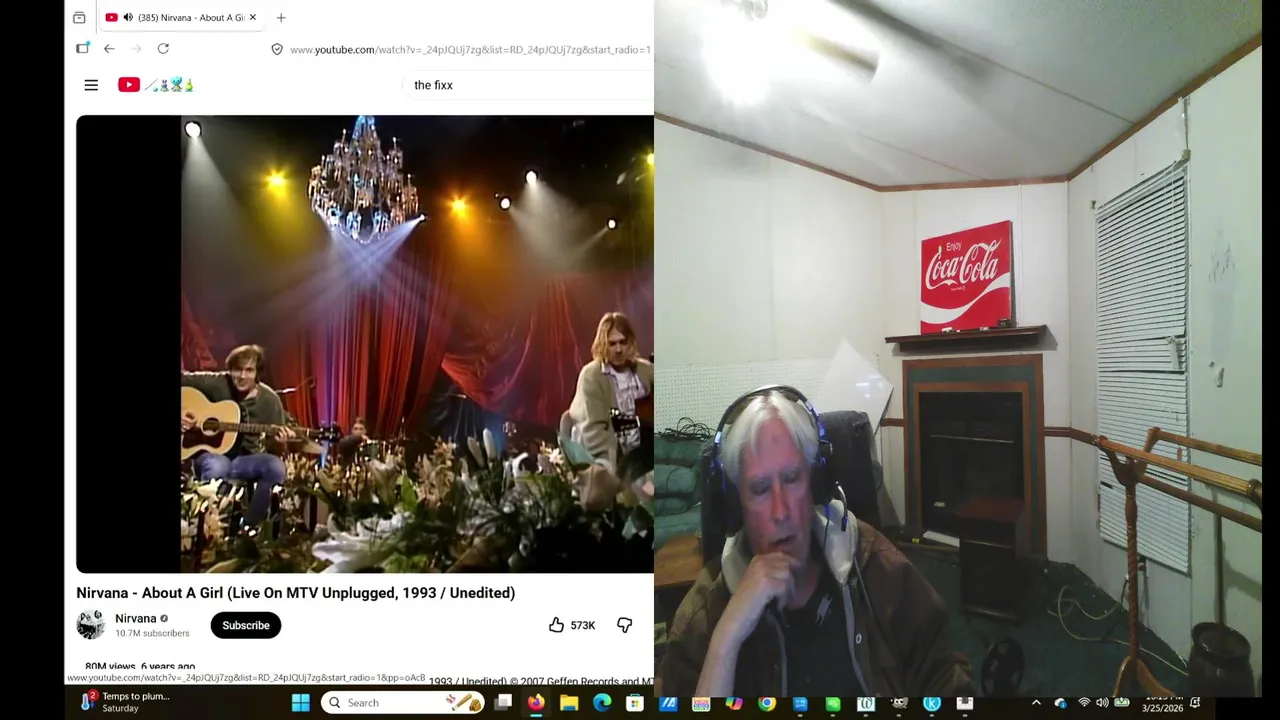Open Firefox from the taskbar

tap(536, 703)
